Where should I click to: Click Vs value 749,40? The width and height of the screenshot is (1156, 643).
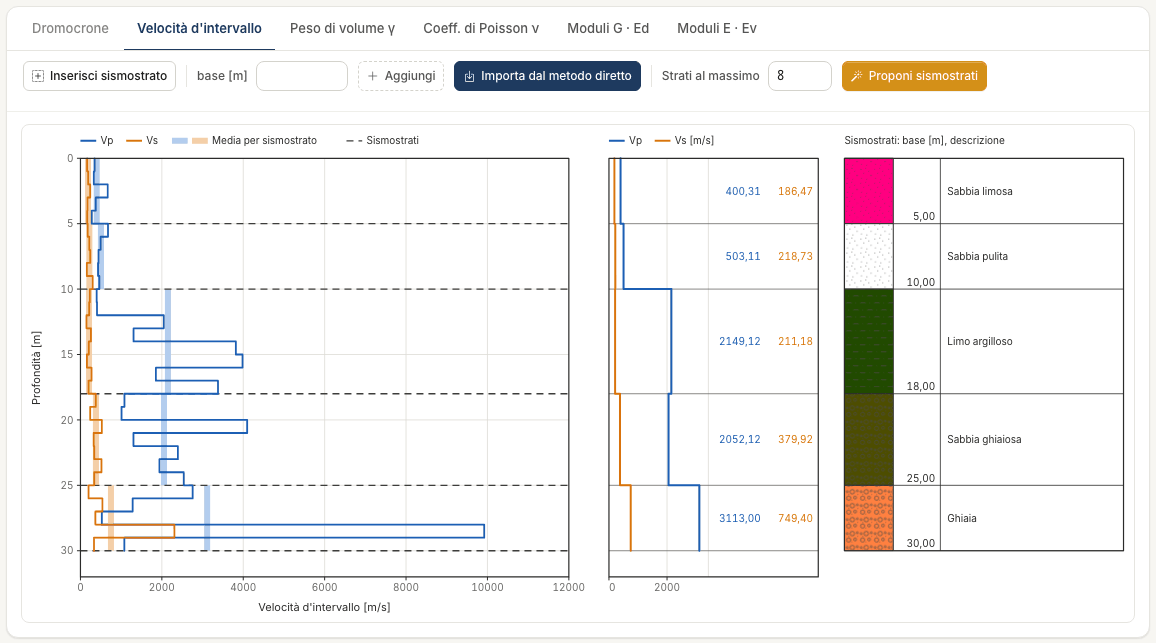pos(795,518)
